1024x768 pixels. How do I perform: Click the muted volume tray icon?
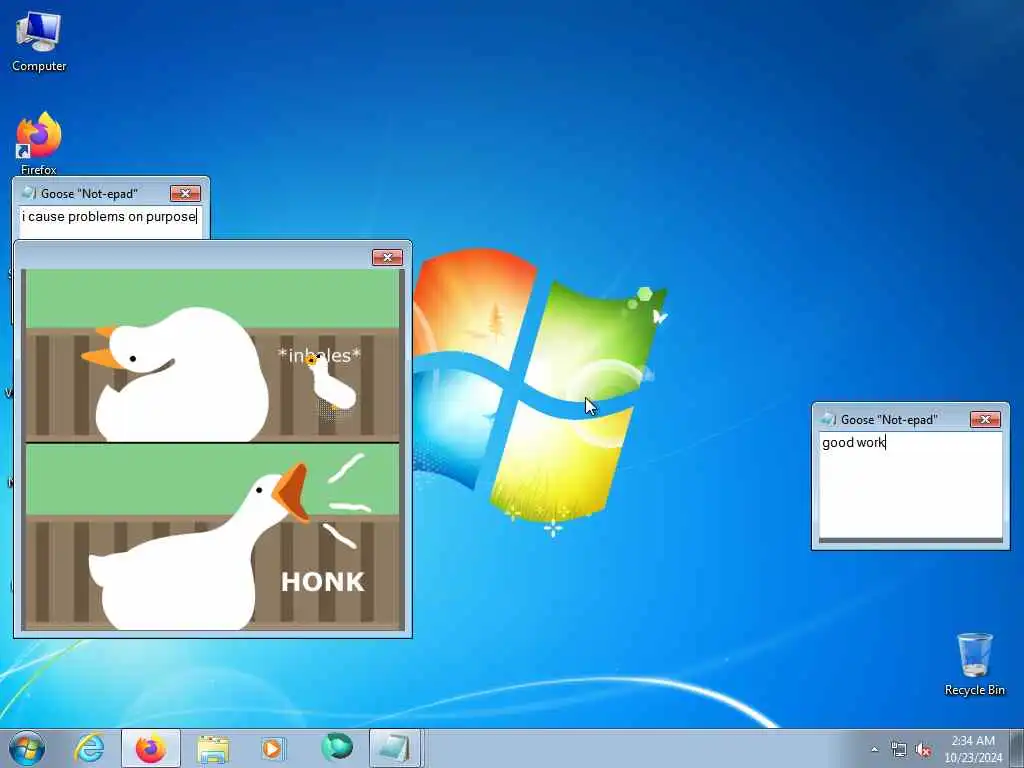pyautogui.click(x=923, y=750)
